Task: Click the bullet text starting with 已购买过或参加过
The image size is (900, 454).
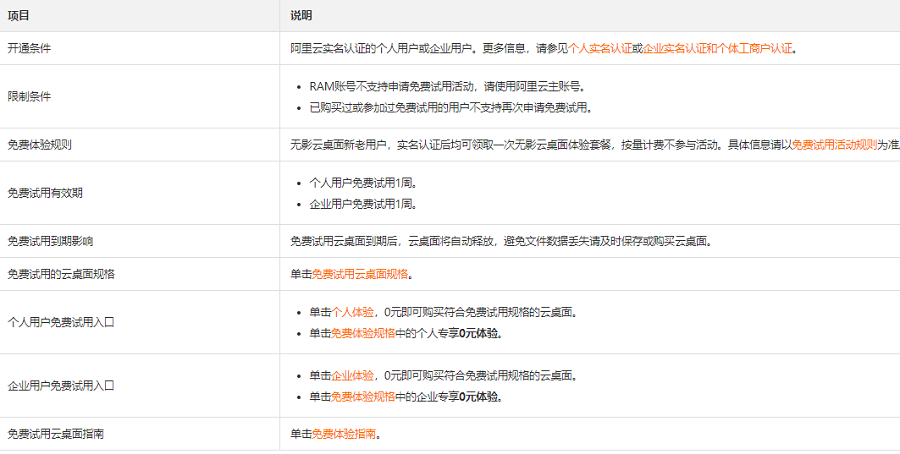Action: click(451, 107)
